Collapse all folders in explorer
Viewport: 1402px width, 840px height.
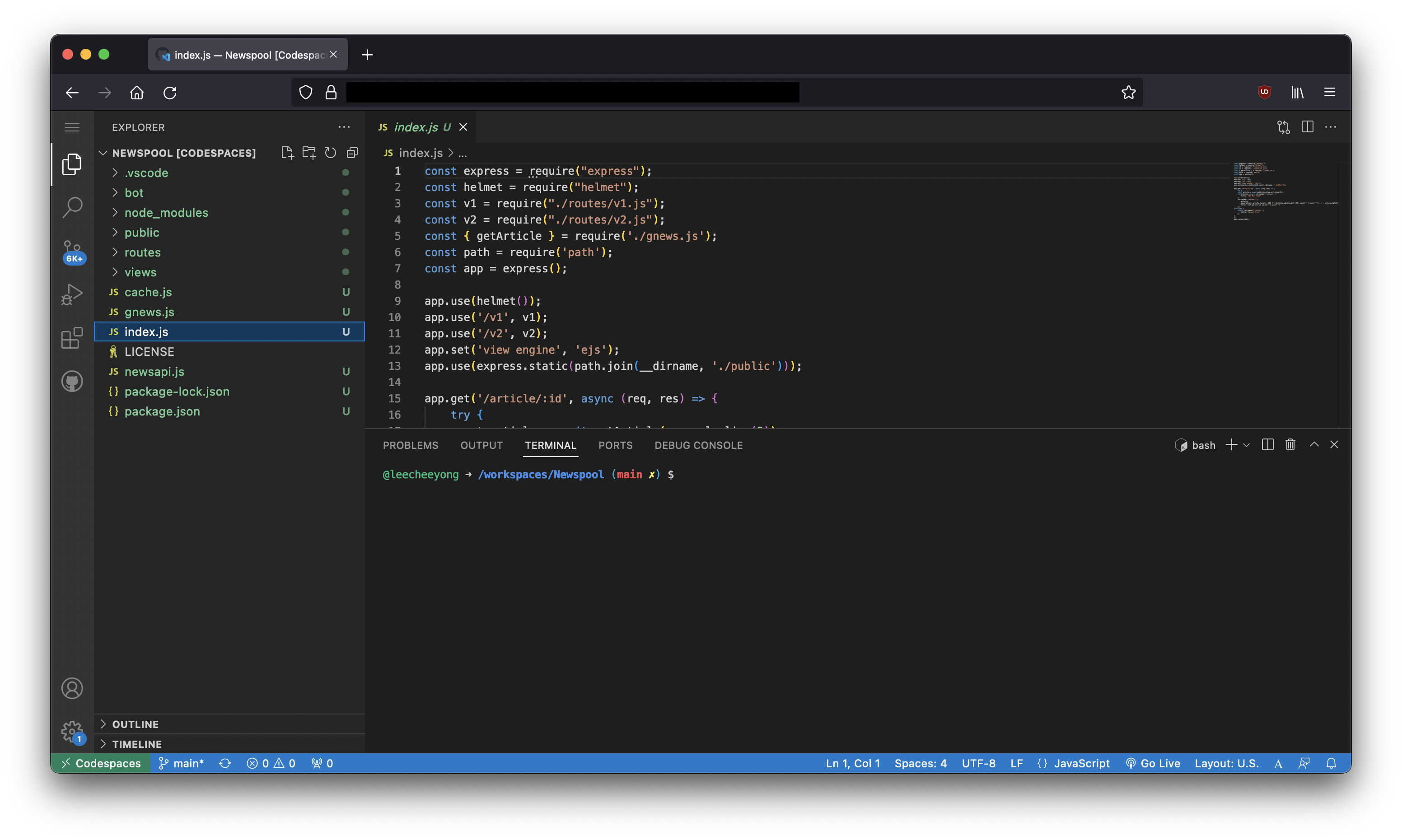click(x=352, y=153)
